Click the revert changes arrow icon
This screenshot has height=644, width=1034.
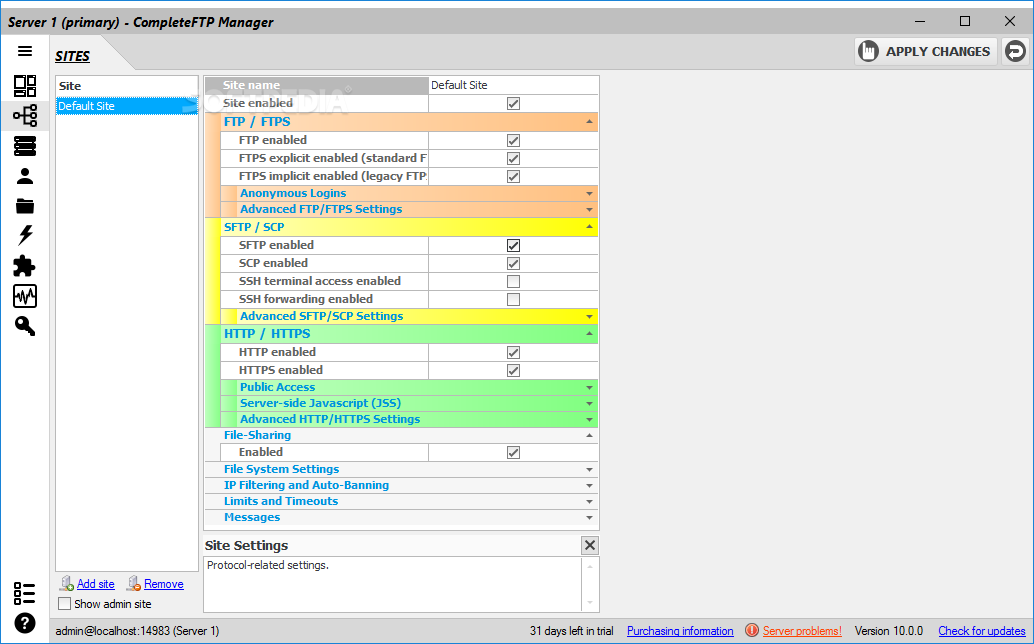point(1016,51)
